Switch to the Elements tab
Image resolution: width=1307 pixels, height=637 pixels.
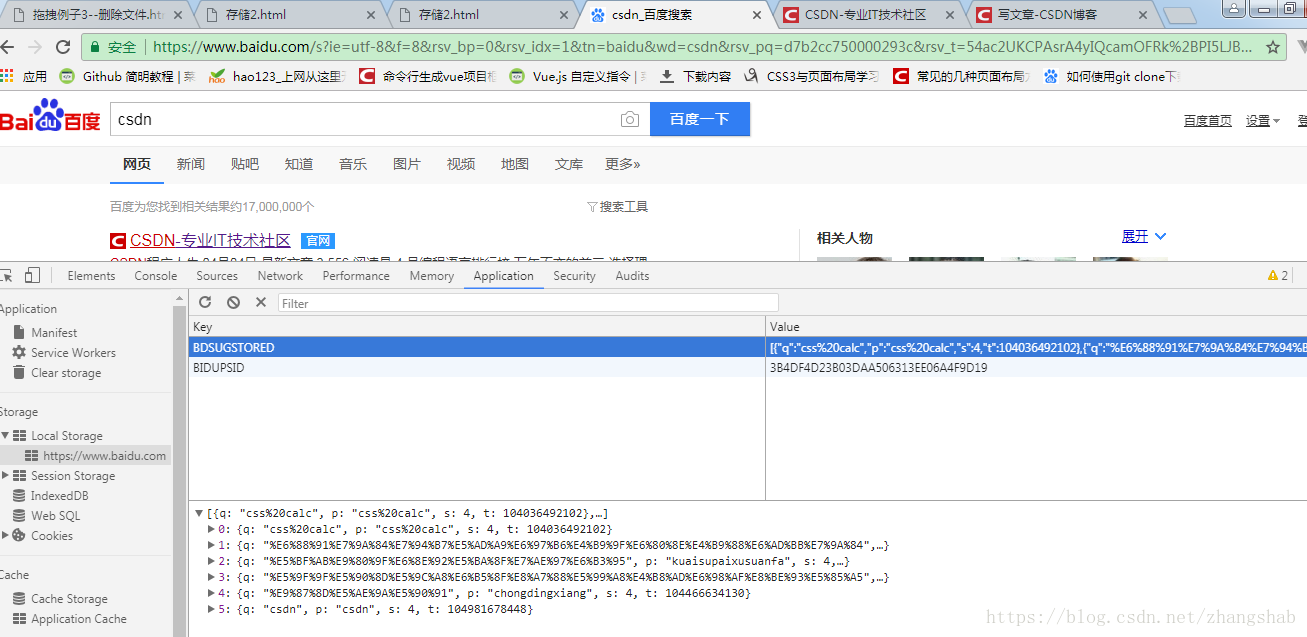(x=91, y=276)
